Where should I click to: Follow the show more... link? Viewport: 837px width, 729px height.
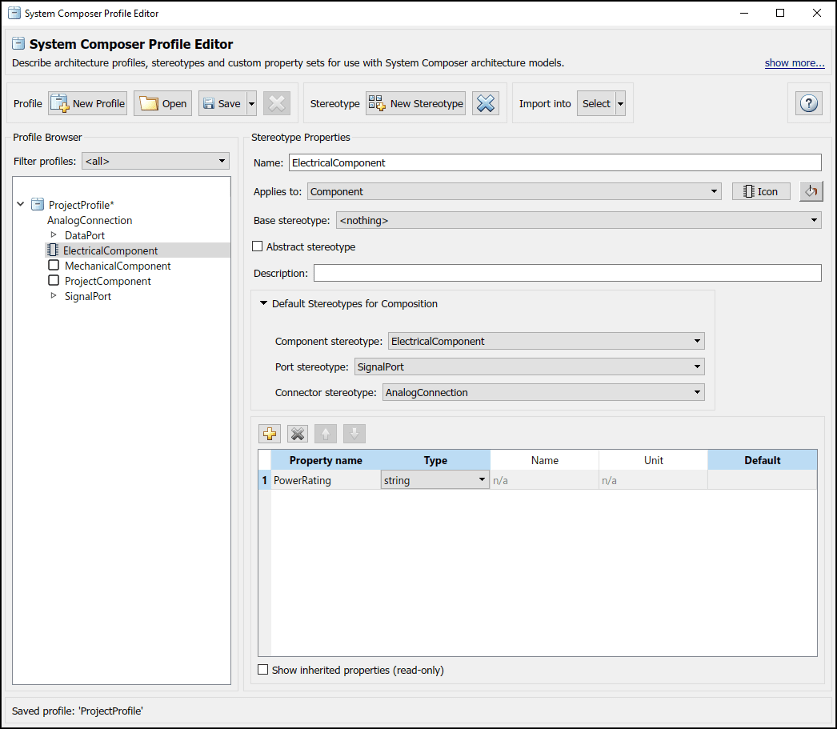794,63
